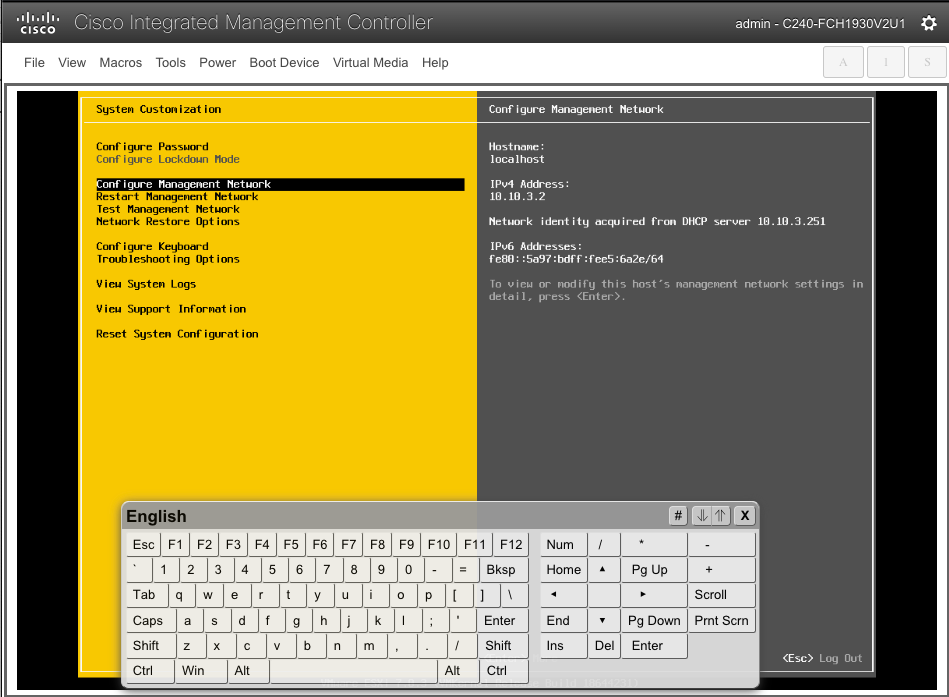Toggle the A indicator button
The height and width of the screenshot is (697, 949).
point(842,62)
